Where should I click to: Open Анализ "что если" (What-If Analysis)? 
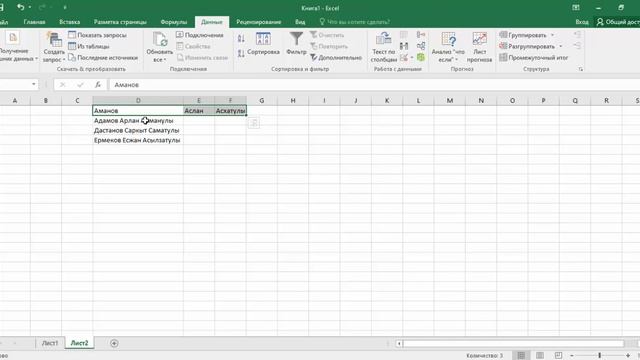click(448, 47)
